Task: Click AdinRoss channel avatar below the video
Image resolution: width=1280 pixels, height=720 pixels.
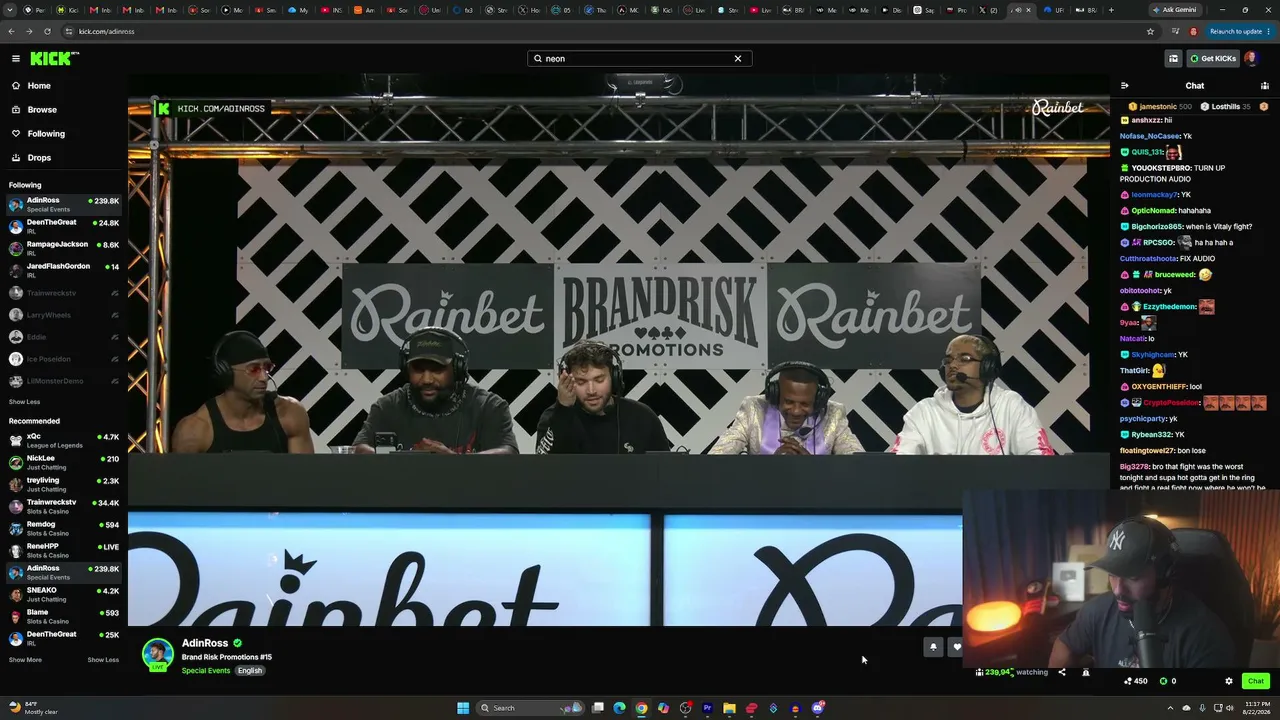Action: pyautogui.click(x=157, y=654)
